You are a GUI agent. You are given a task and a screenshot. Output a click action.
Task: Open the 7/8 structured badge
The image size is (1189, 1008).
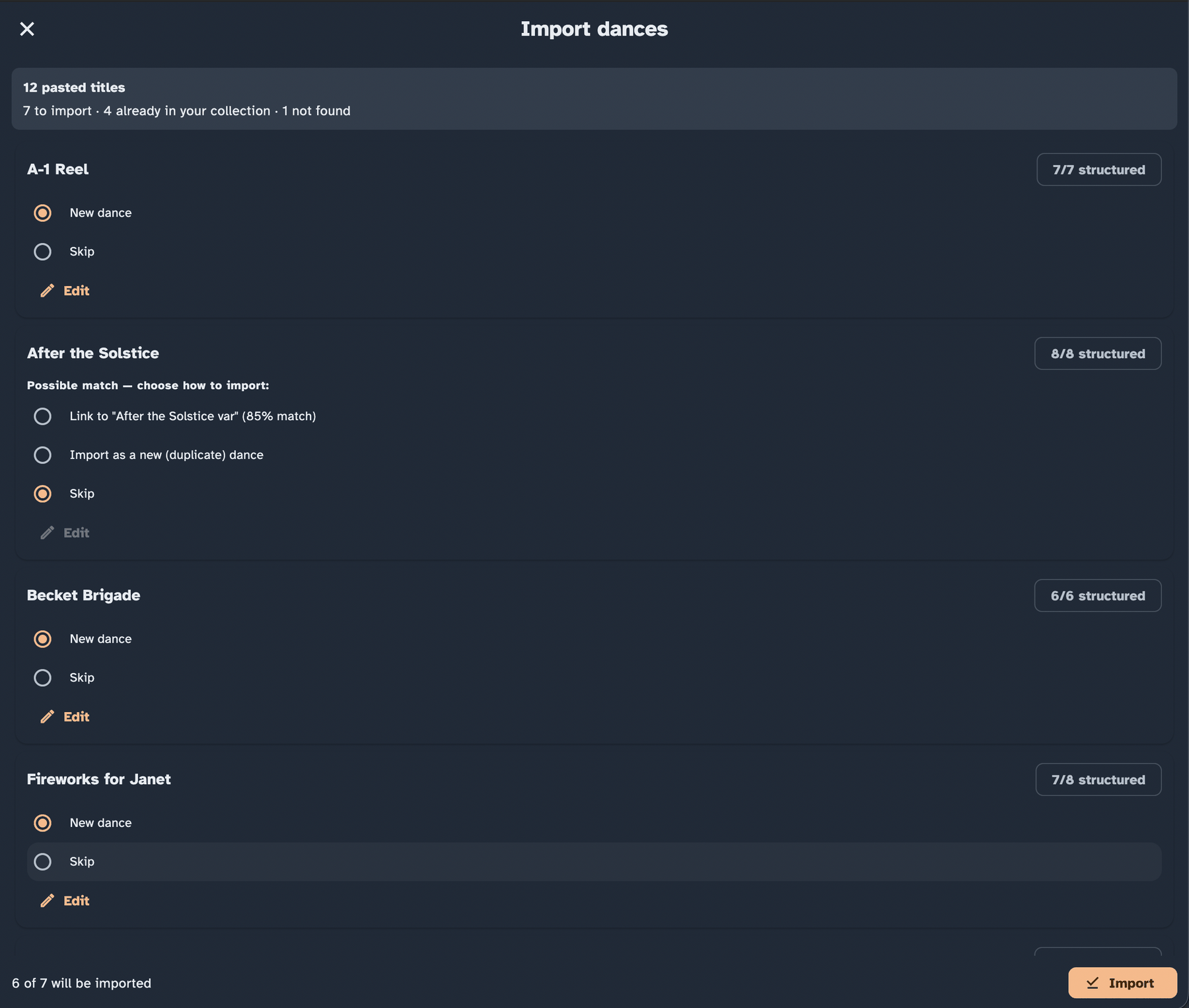click(x=1099, y=779)
